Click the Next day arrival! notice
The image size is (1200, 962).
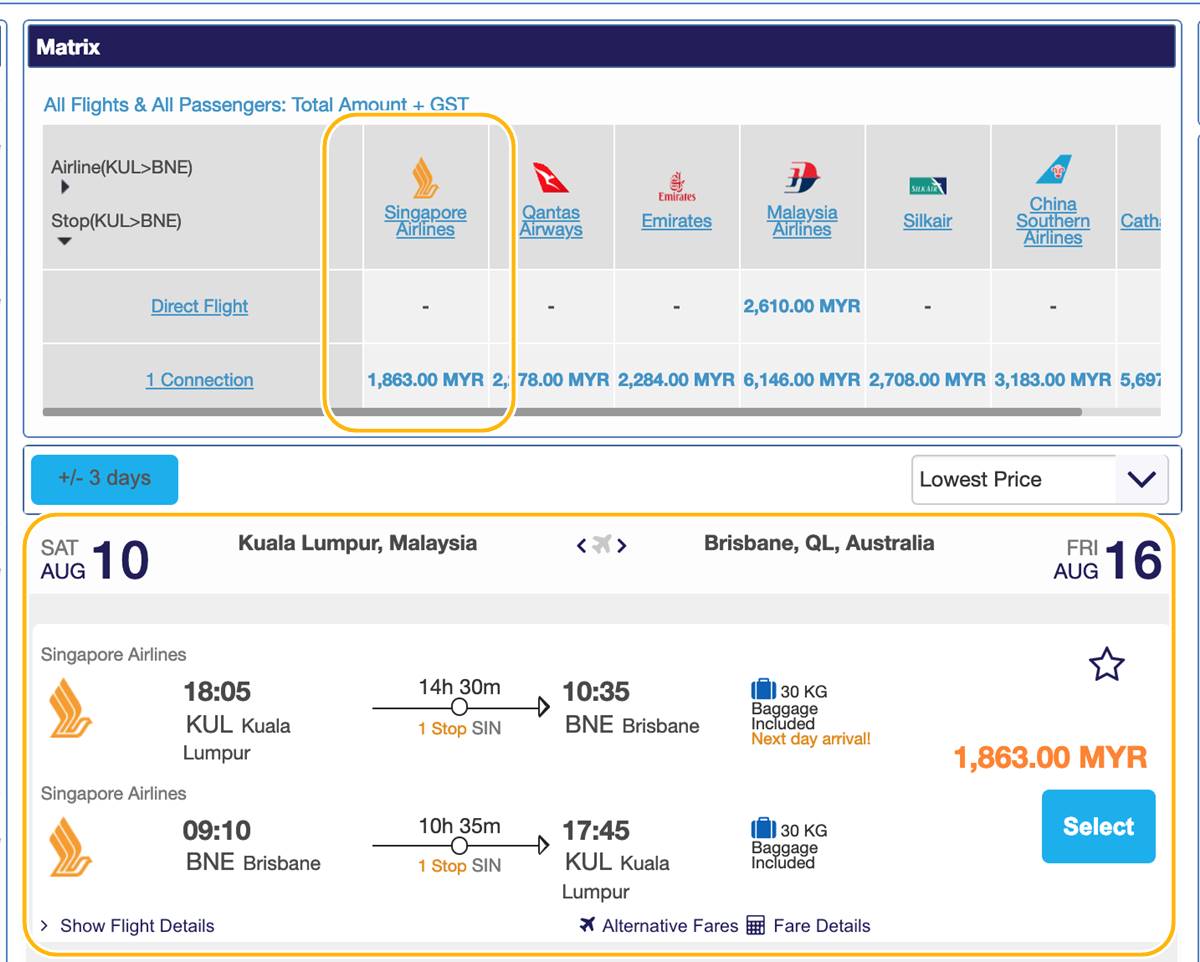(x=811, y=739)
